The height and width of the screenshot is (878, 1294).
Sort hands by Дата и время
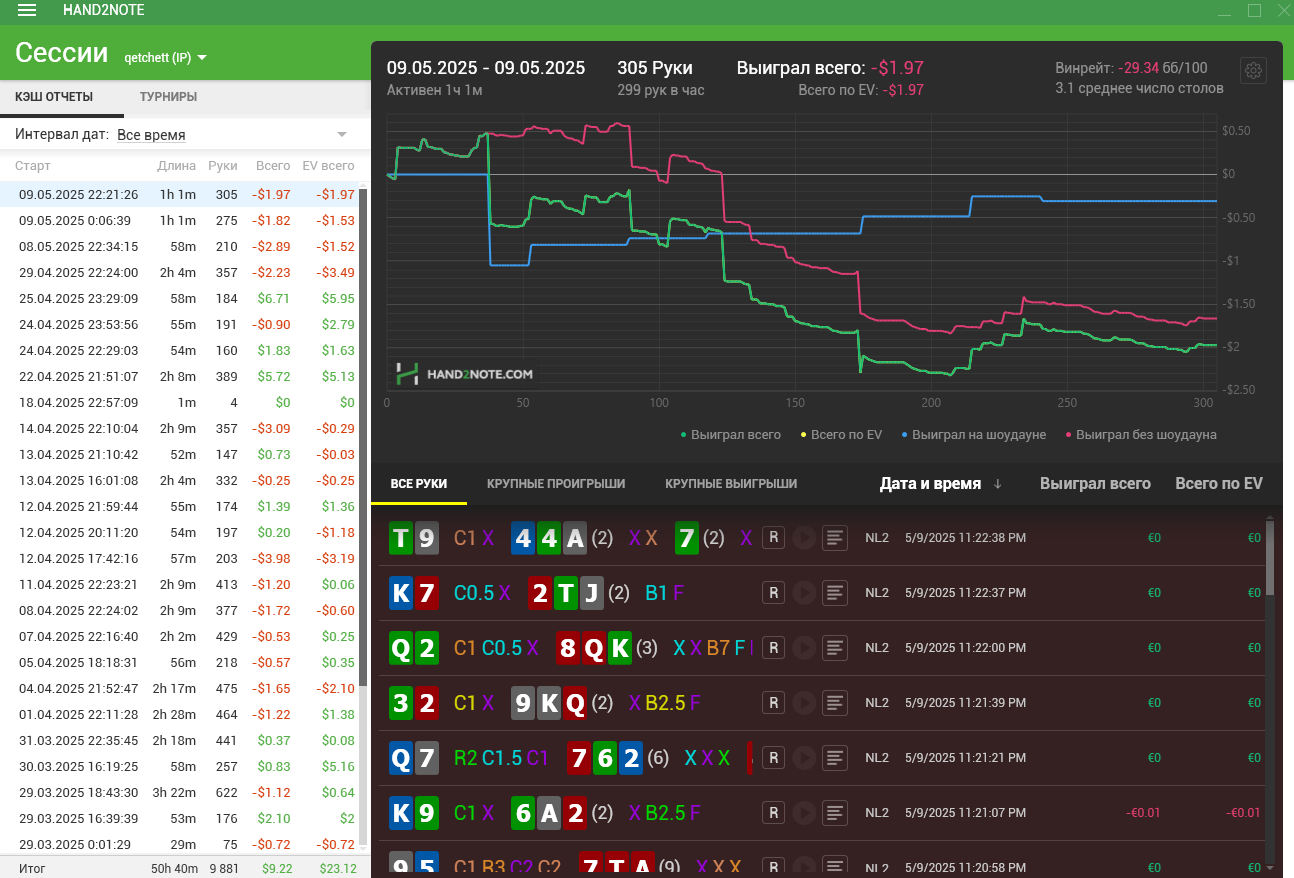(930, 484)
